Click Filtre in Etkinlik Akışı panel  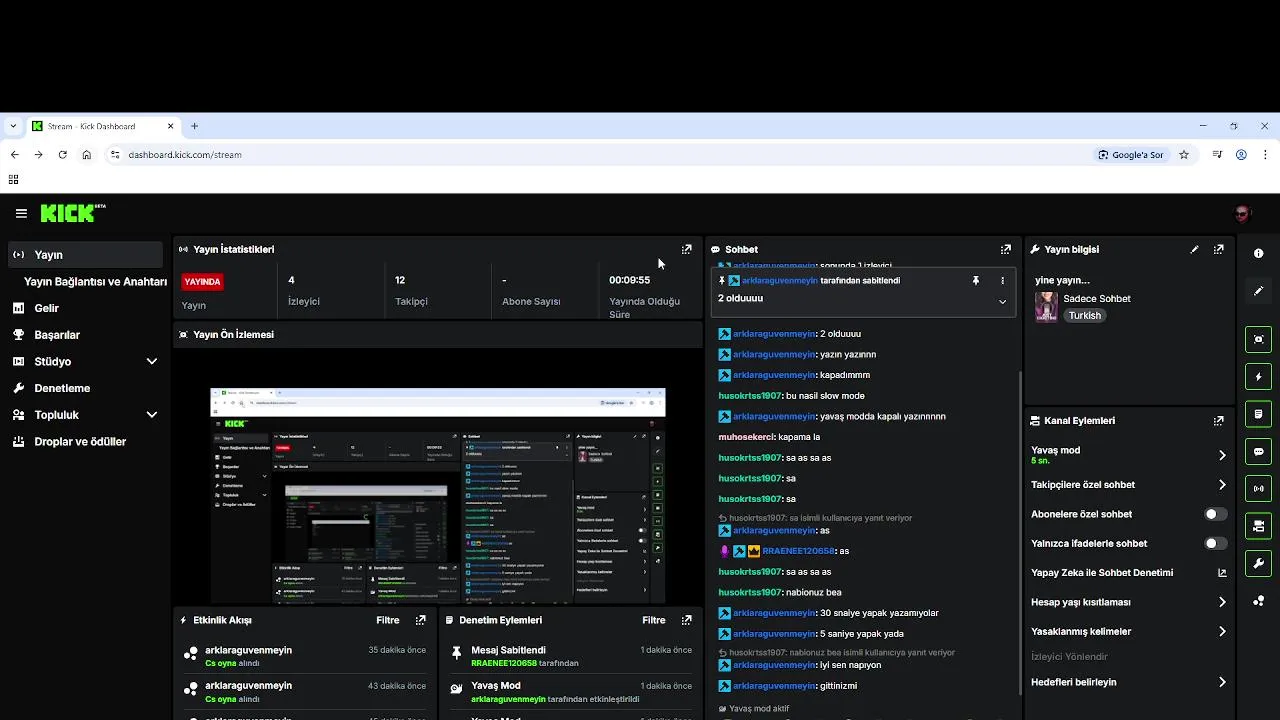pos(388,620)
